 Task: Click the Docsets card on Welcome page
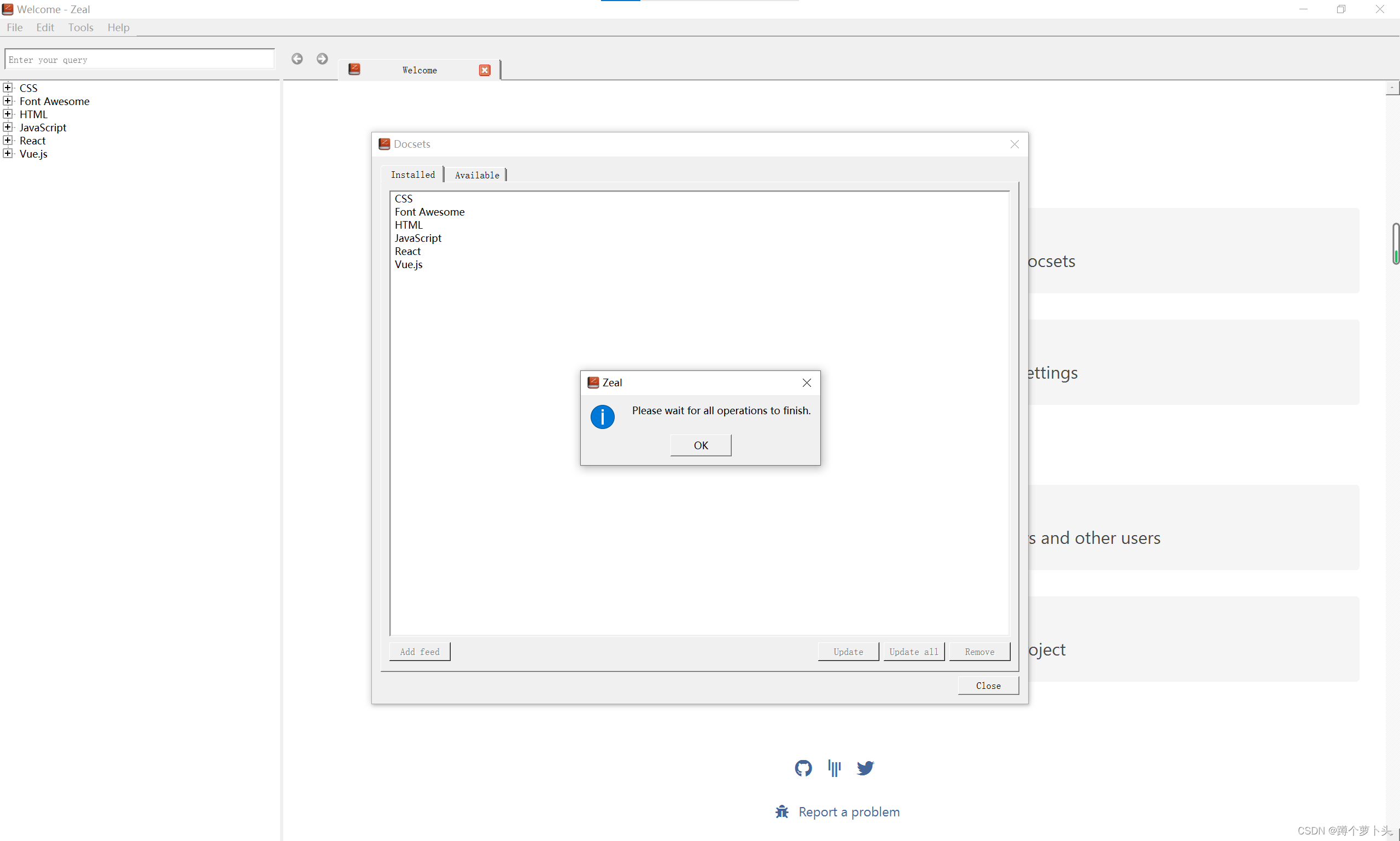coord(1194,251)
